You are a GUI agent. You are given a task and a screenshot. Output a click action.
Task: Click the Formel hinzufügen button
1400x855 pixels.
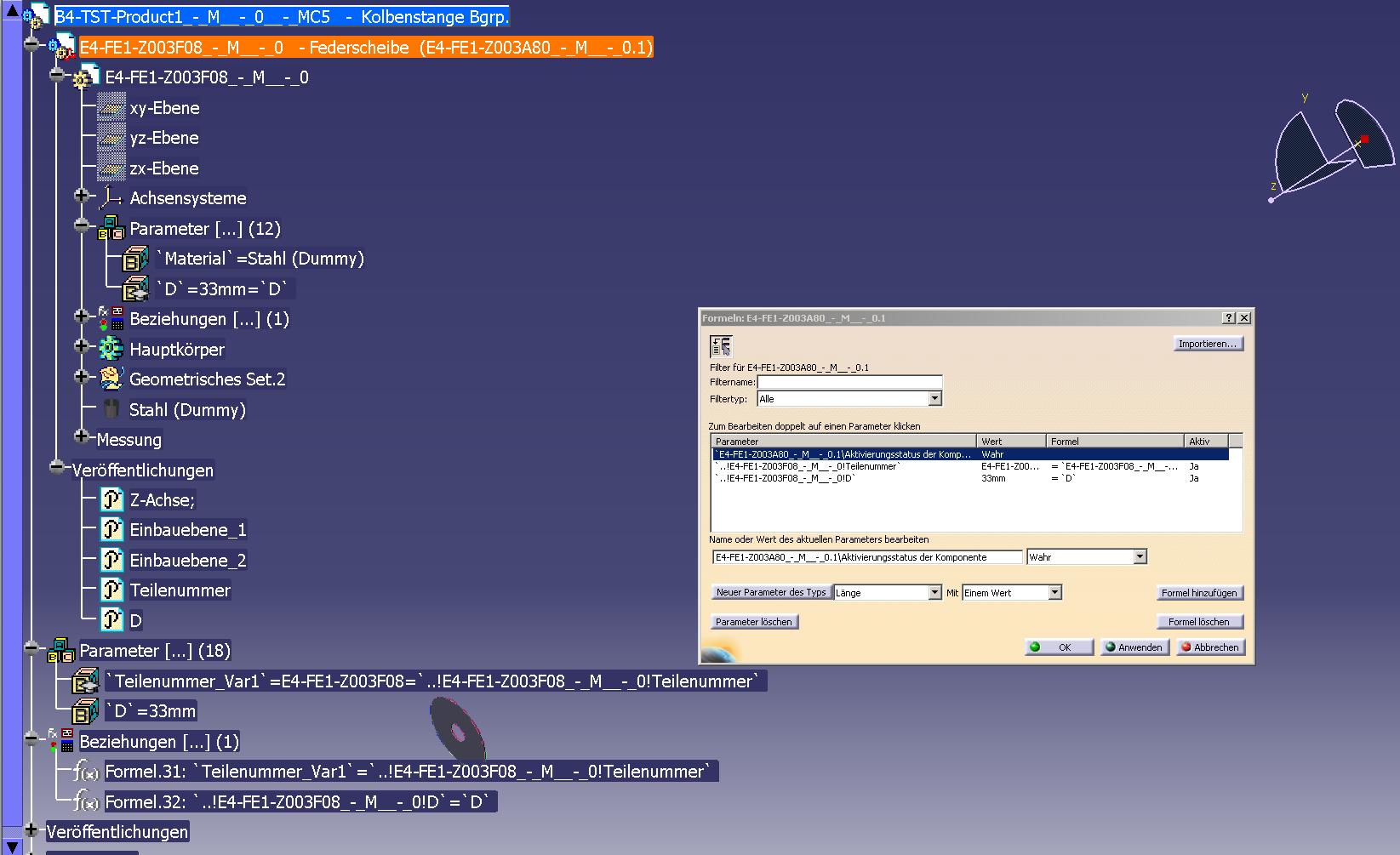(1199, 593)
